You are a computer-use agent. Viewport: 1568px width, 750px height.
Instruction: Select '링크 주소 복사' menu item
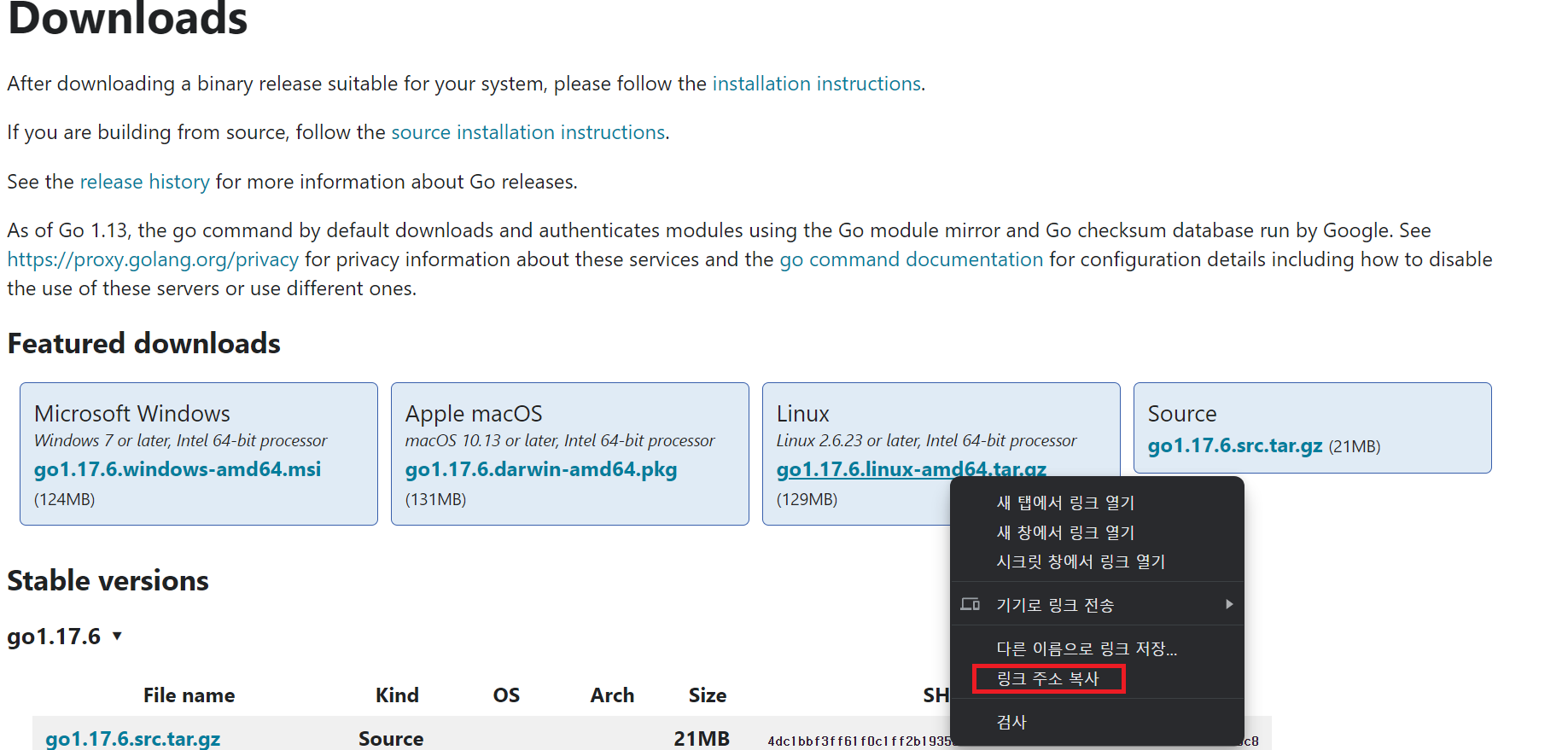(x=1097, y=678)
